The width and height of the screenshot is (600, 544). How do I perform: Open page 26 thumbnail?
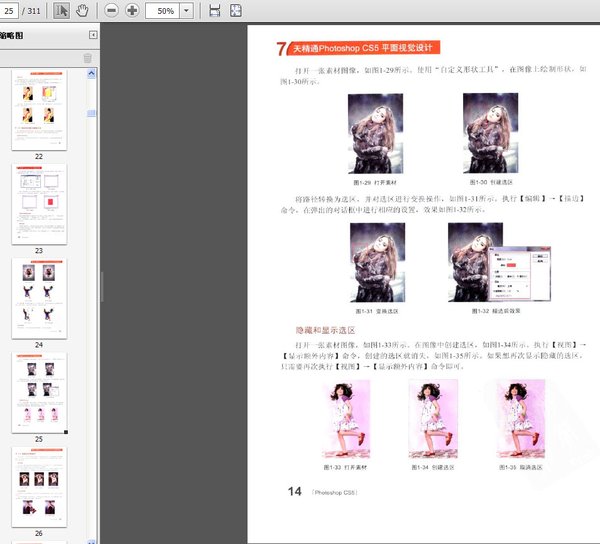click(38, 485)
